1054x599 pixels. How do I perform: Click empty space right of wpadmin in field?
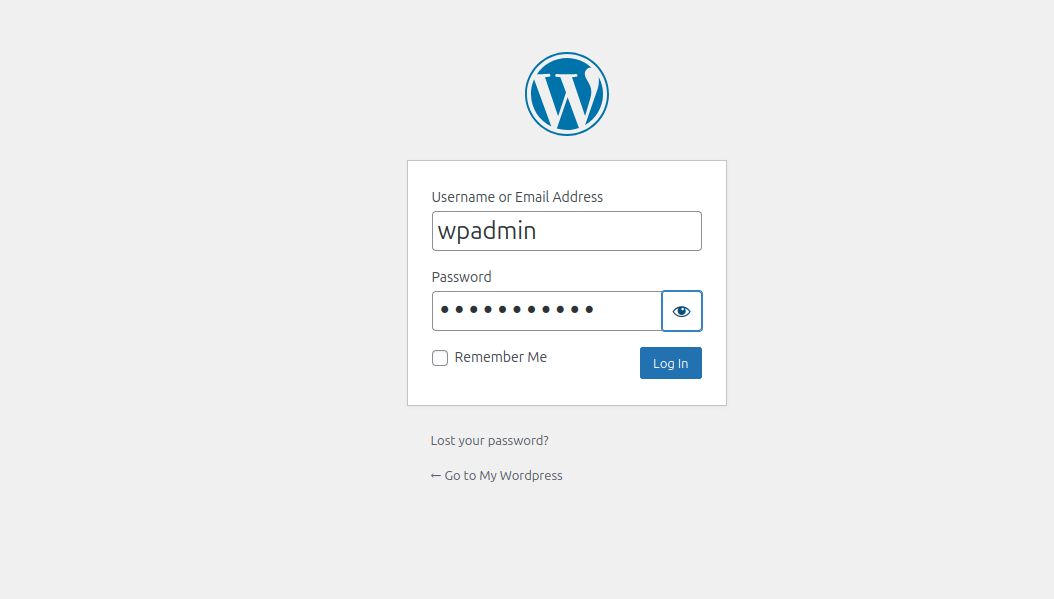618,231
